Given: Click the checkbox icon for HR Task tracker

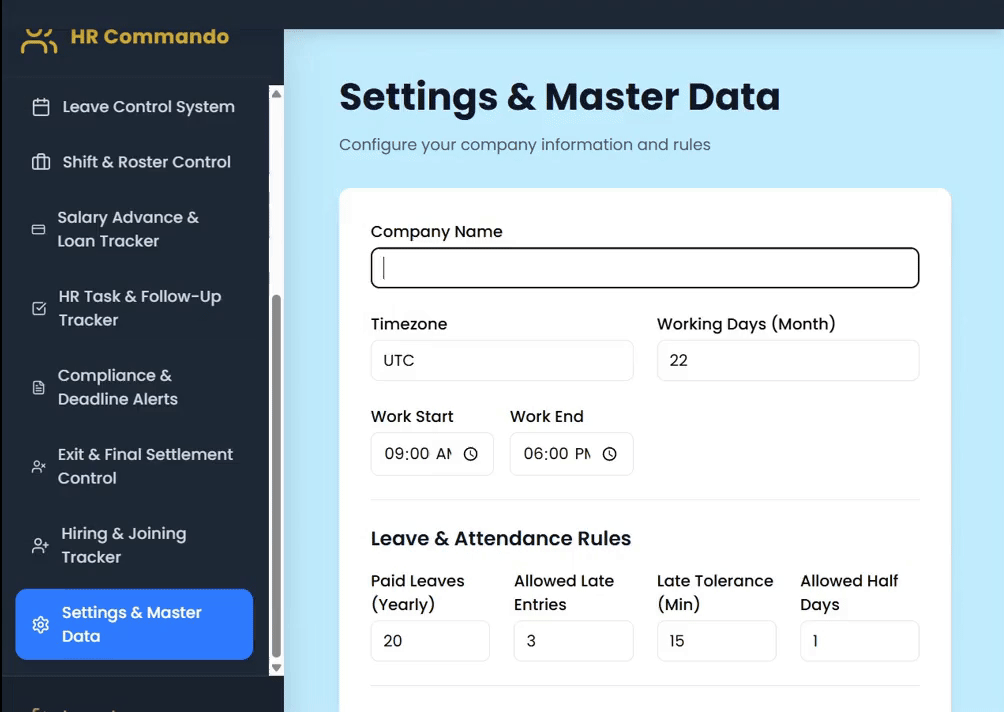Looking at the screenshot, I should (39, 308).
